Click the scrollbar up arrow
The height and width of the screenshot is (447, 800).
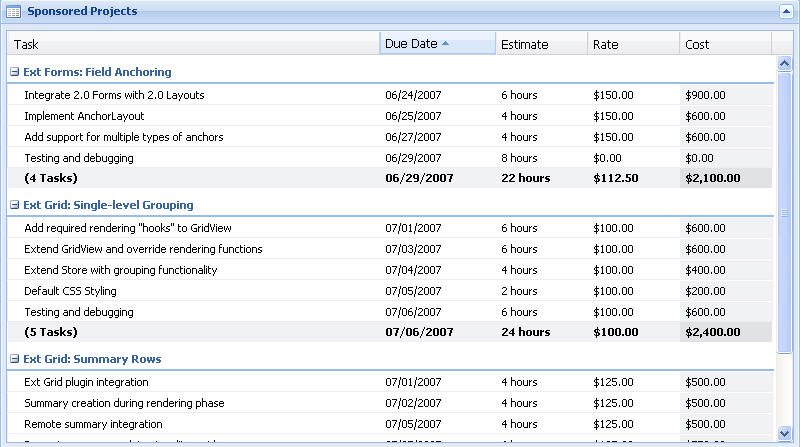point(784,64)
